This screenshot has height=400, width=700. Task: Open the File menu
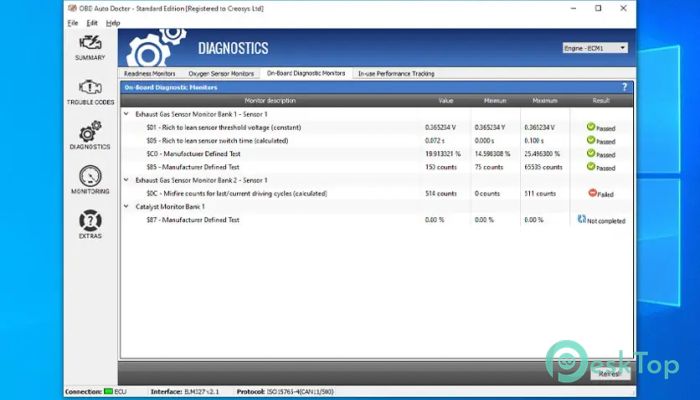click(x=73, y=23)
